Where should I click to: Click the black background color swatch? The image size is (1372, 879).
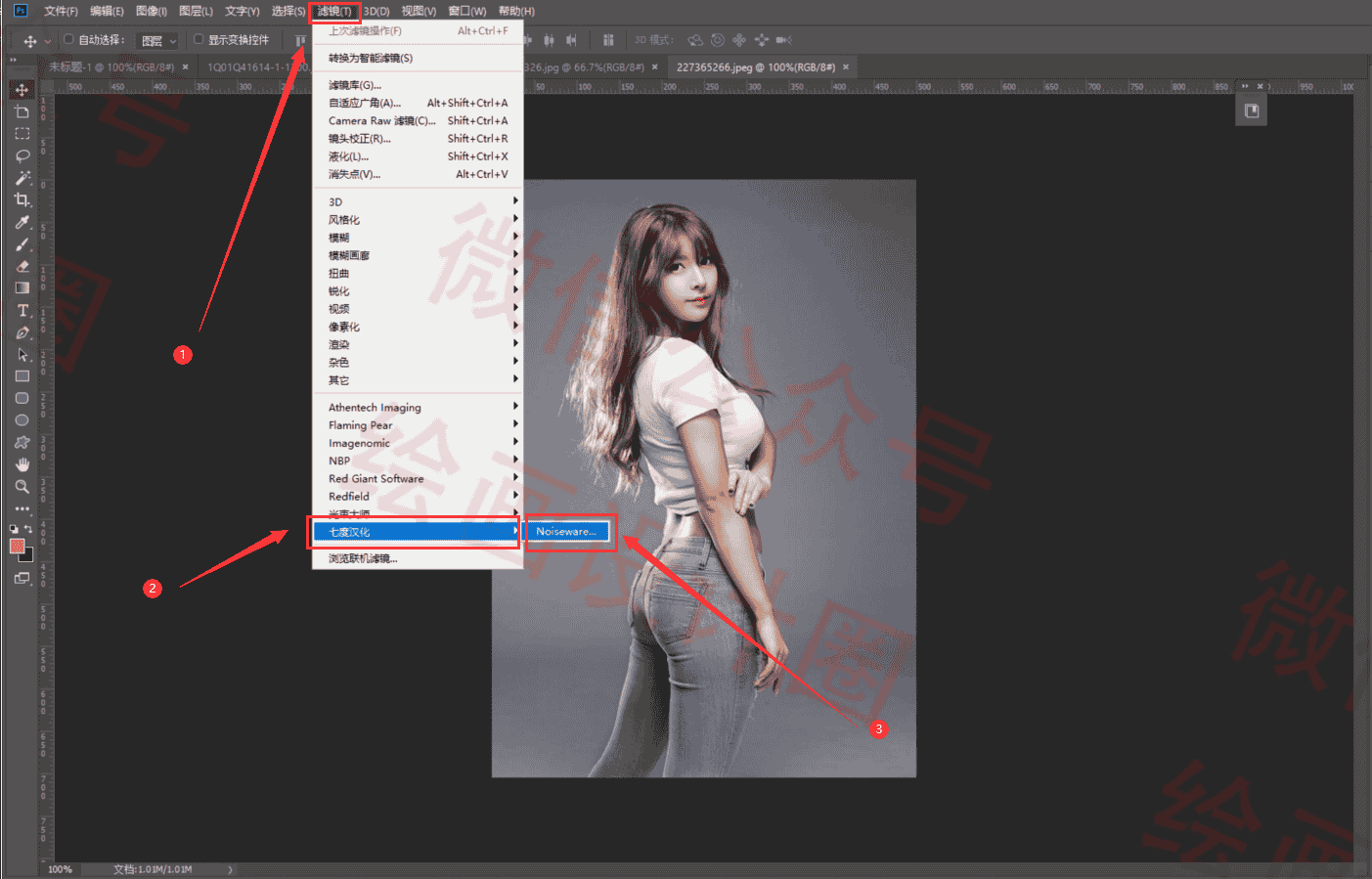click(x=27, y=556)
